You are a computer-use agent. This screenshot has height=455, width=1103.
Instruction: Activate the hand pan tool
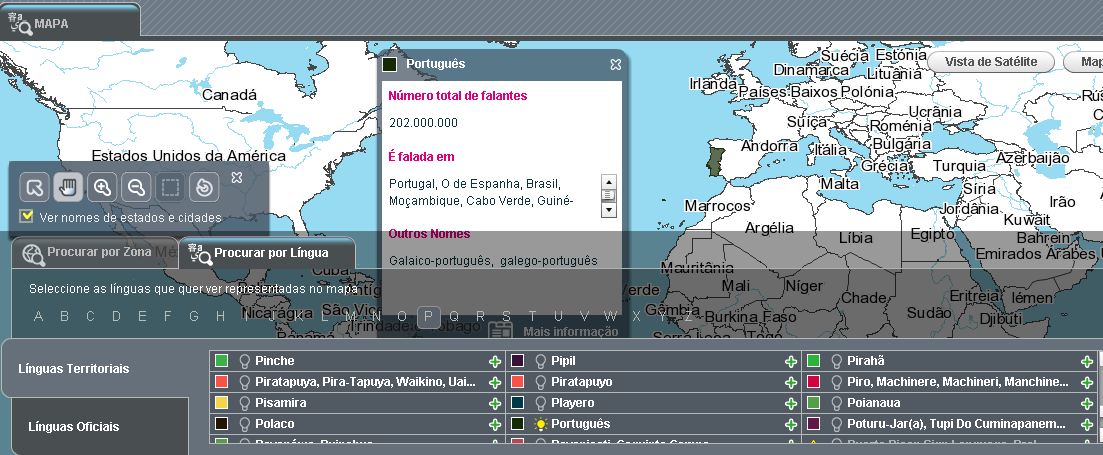(x=68, y=187)
